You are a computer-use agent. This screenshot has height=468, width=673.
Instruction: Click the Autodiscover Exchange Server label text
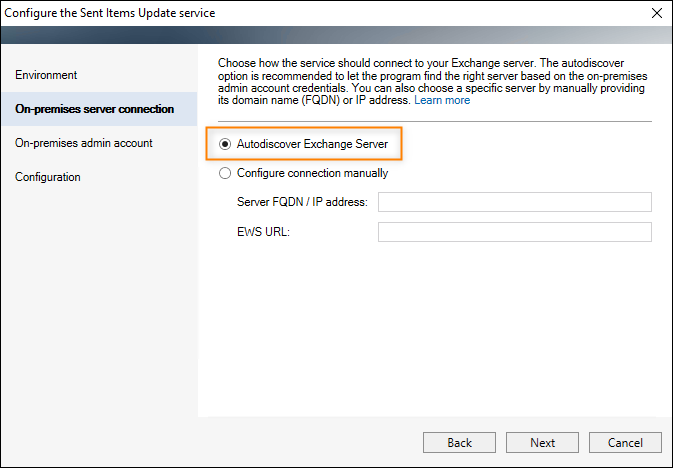[x=312, y=144]
